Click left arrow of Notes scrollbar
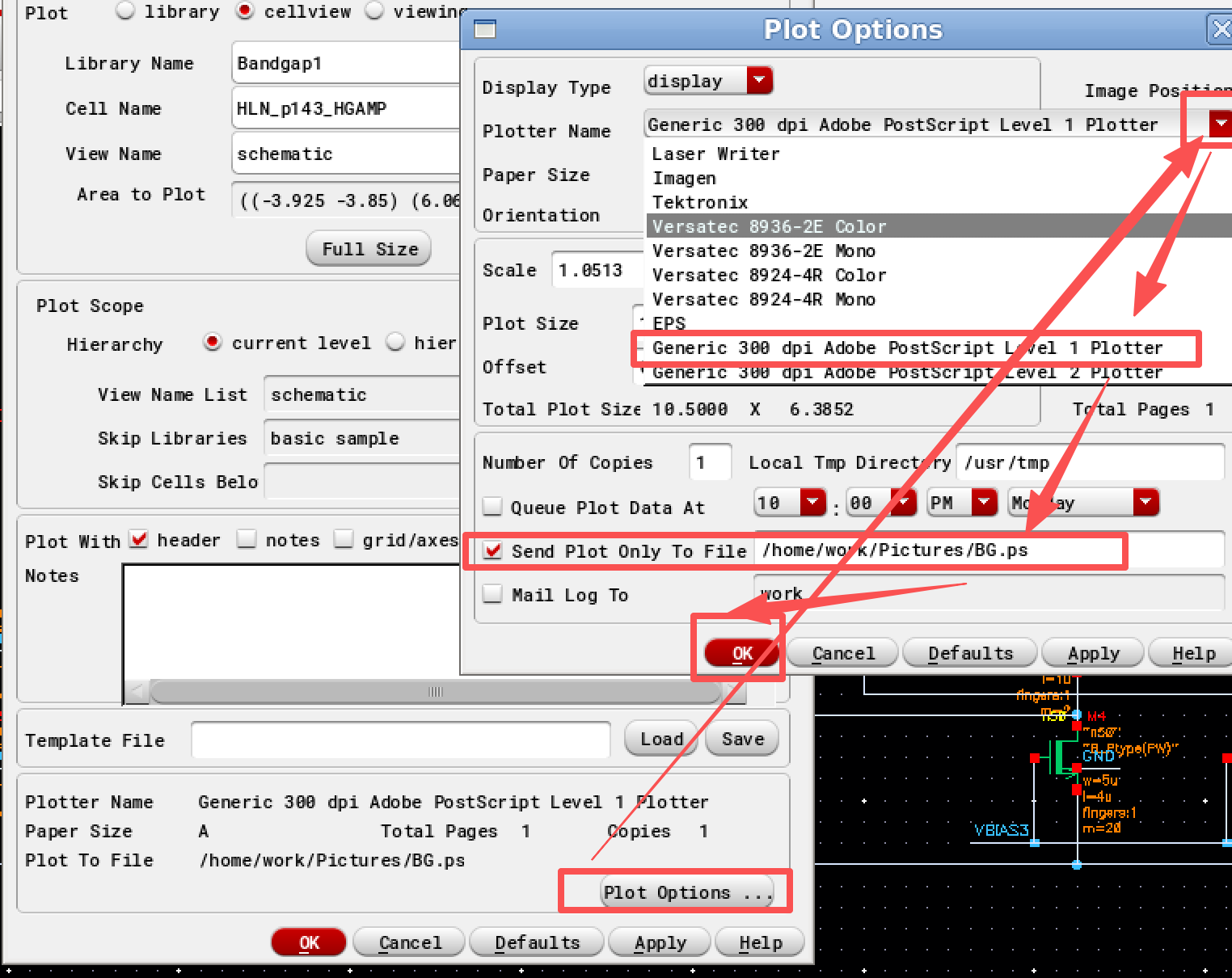Image resolution: width=1232 pixels, height=978 pixels. (x=136, y=692)
